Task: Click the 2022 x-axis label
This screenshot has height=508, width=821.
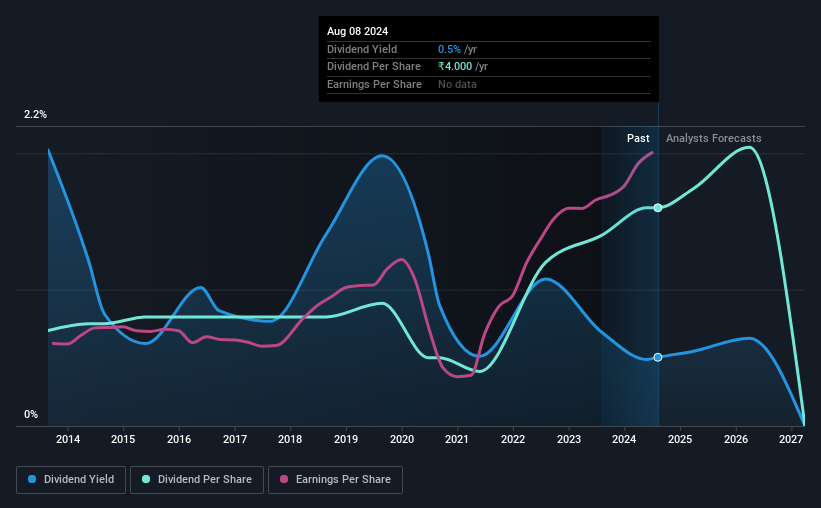Action: [x=513, y=439]
